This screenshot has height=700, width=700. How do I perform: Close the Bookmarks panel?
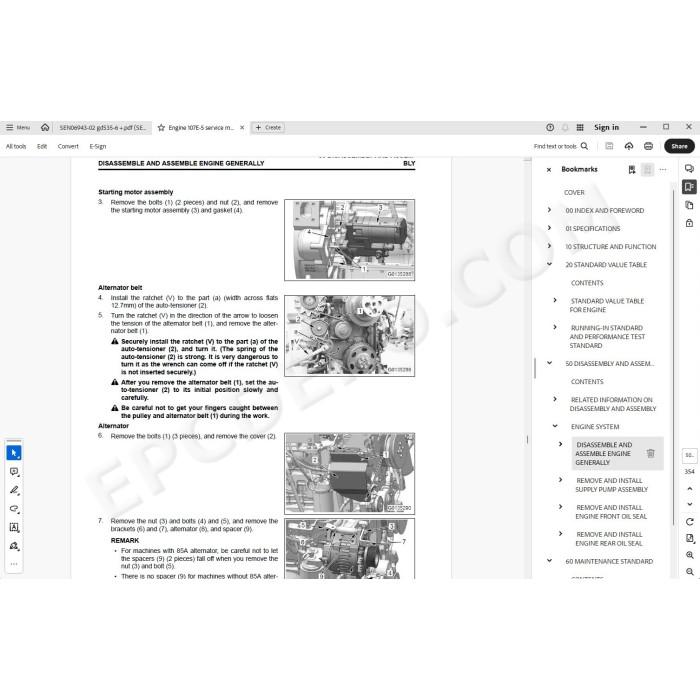point(549,170)
